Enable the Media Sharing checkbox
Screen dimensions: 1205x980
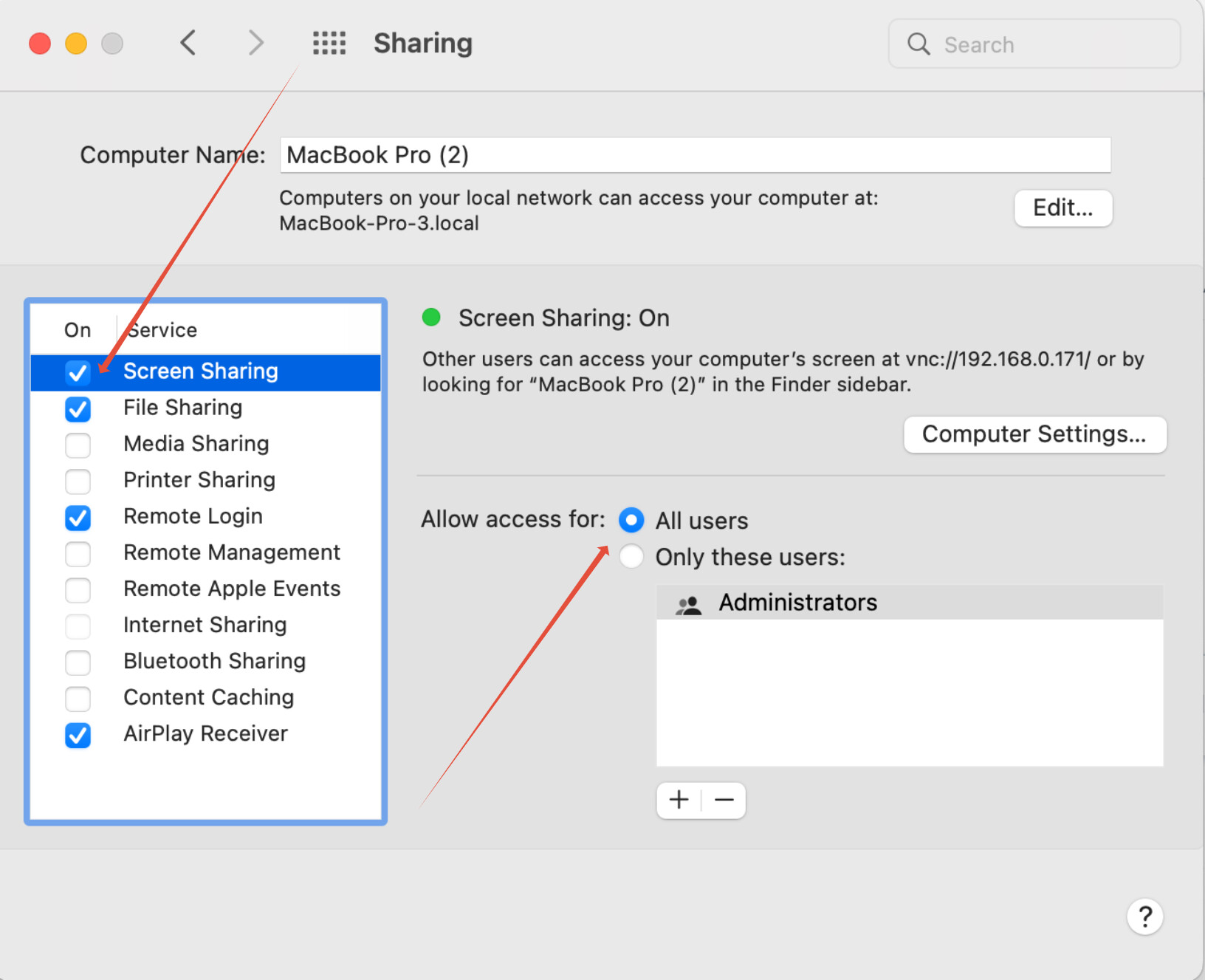(x=78, y=445)
